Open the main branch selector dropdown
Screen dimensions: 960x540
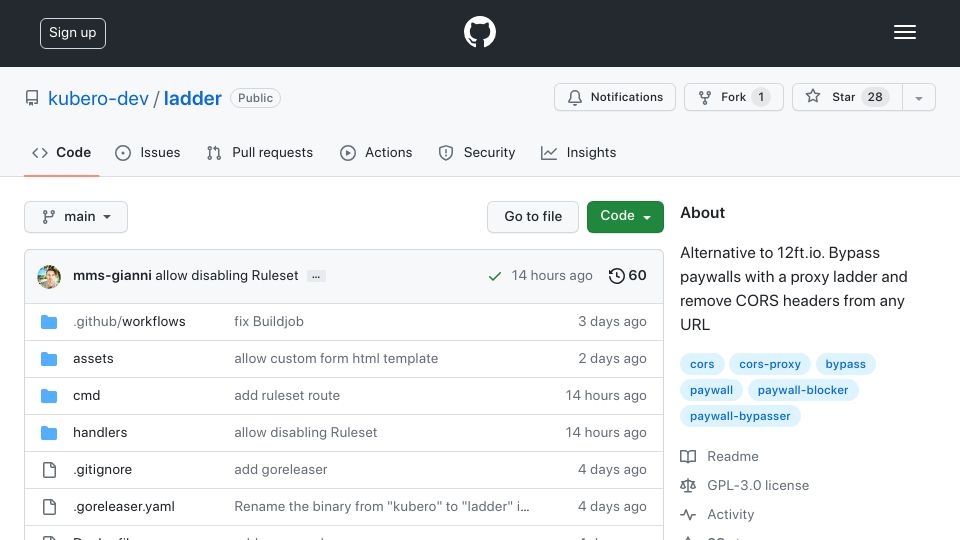click(76, 217)
